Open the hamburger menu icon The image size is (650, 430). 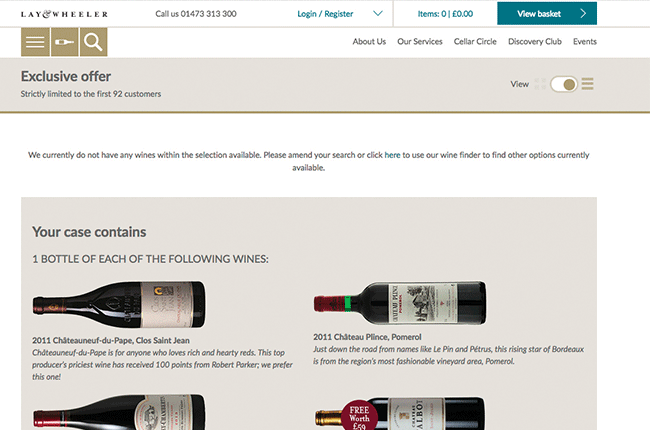coord(35,42)
